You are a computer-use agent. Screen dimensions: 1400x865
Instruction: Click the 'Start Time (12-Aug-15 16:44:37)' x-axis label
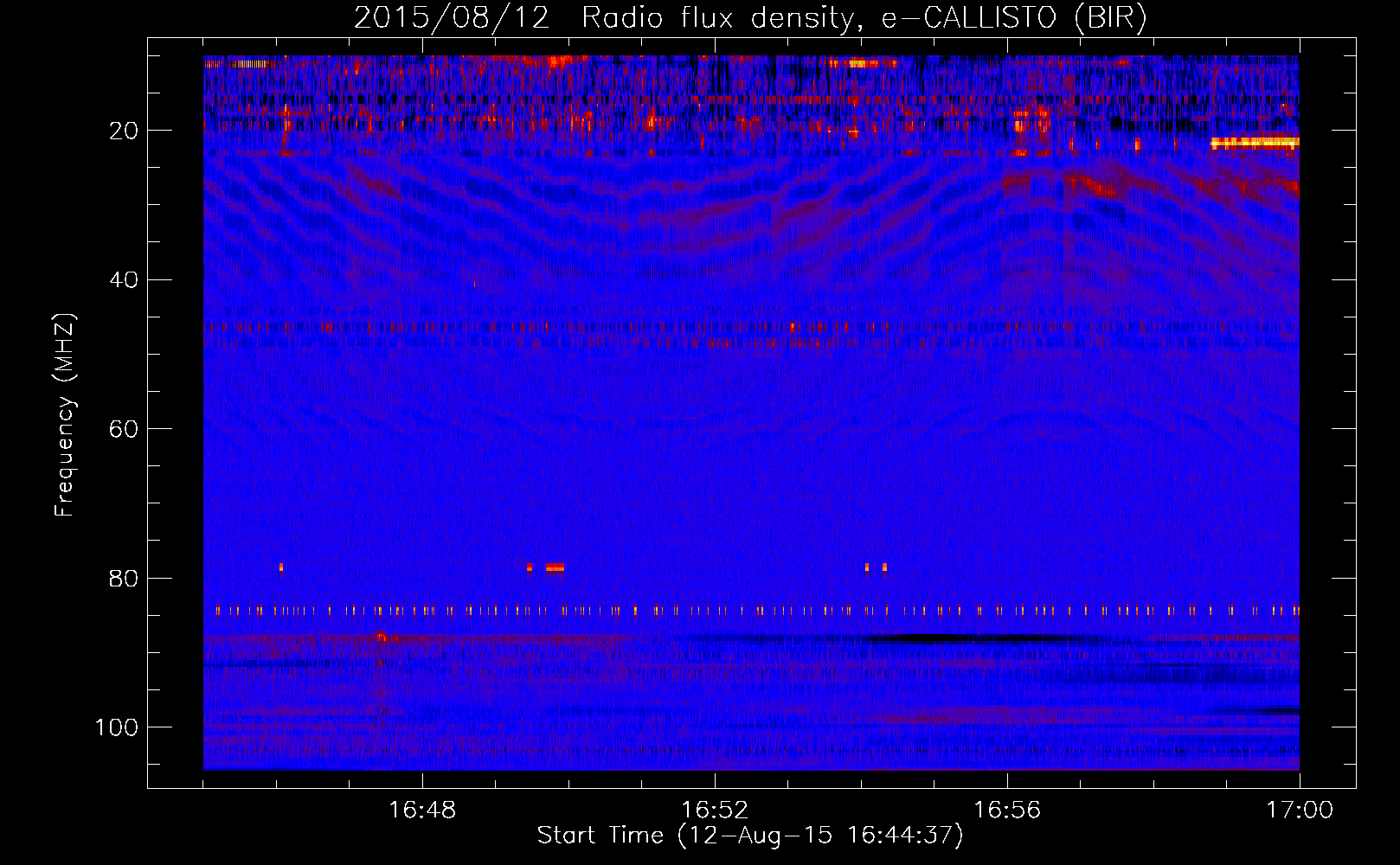click(x=750, y=836)
